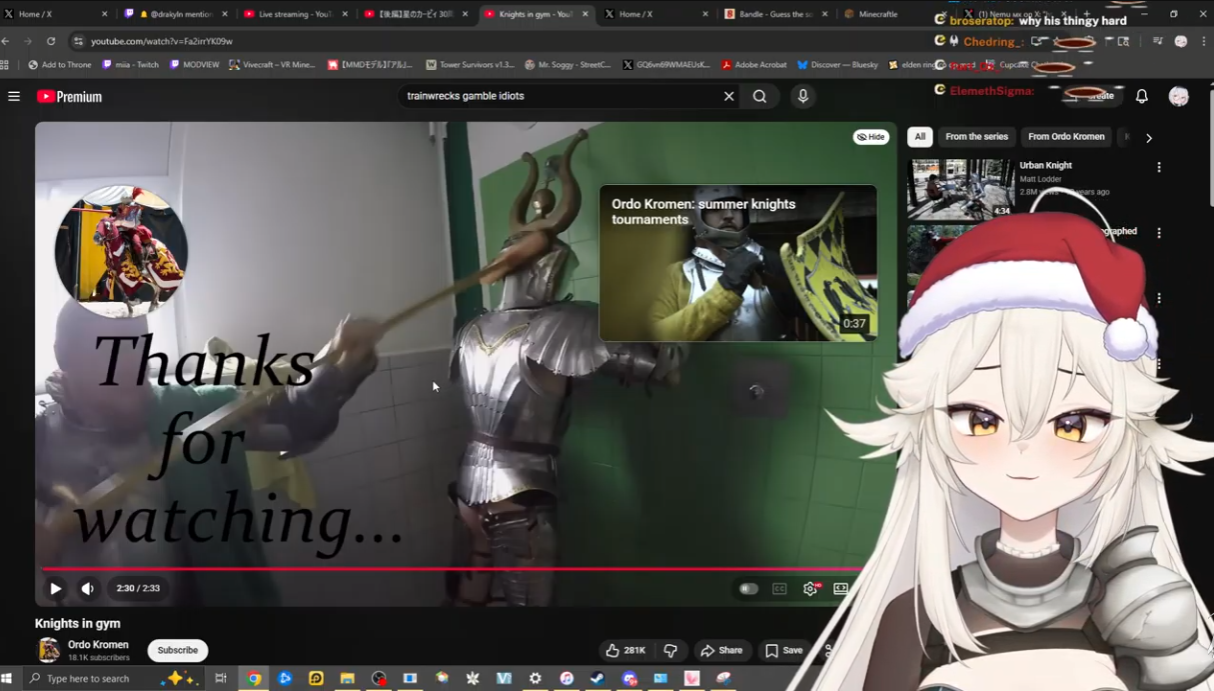Dislike the video with thumbs-down
Screen dimensions: 1214x691
pyautogui.click(x=670, y=650)
